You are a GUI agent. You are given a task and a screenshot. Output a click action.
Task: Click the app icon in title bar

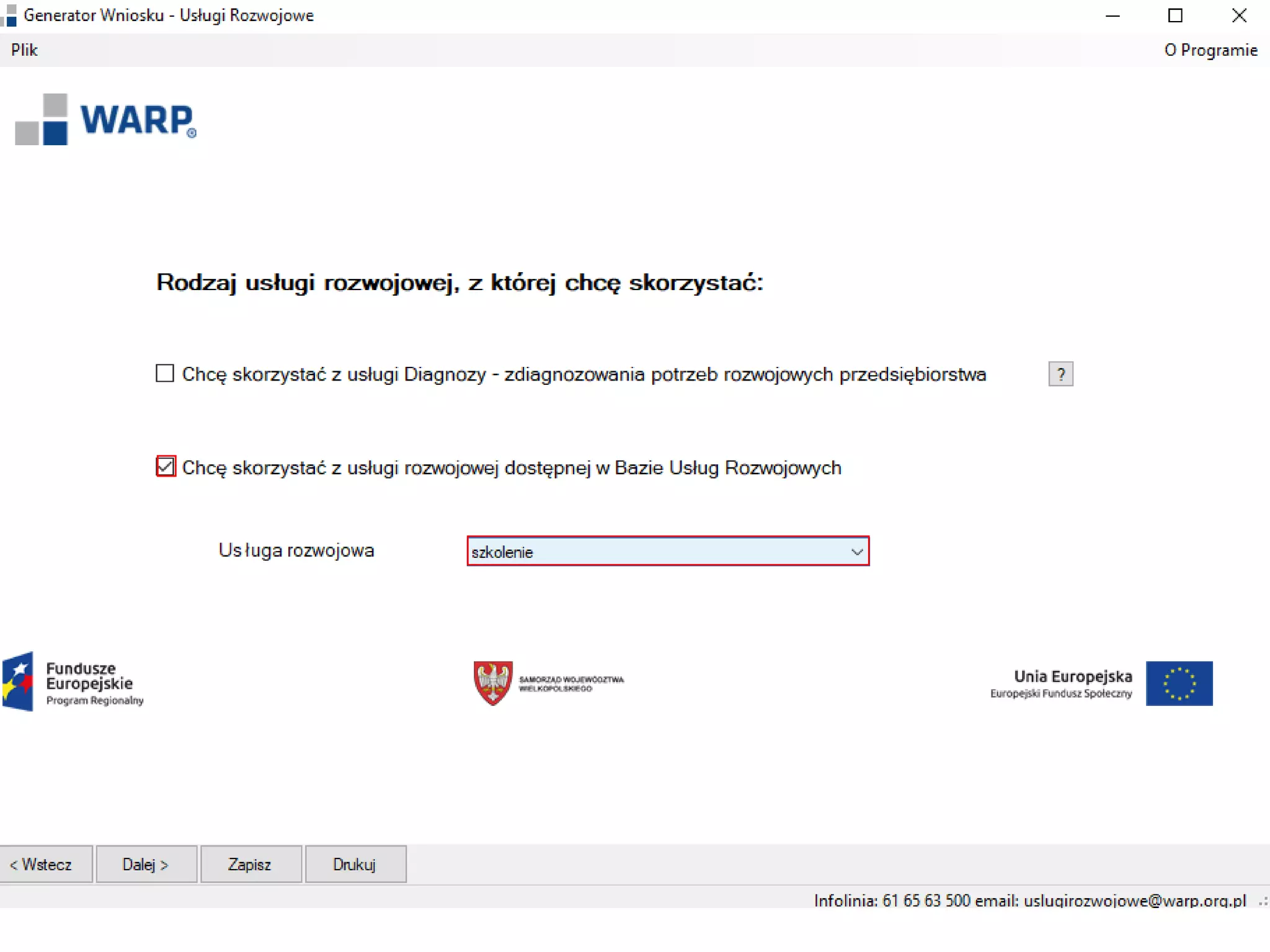[x=9, y=15]
